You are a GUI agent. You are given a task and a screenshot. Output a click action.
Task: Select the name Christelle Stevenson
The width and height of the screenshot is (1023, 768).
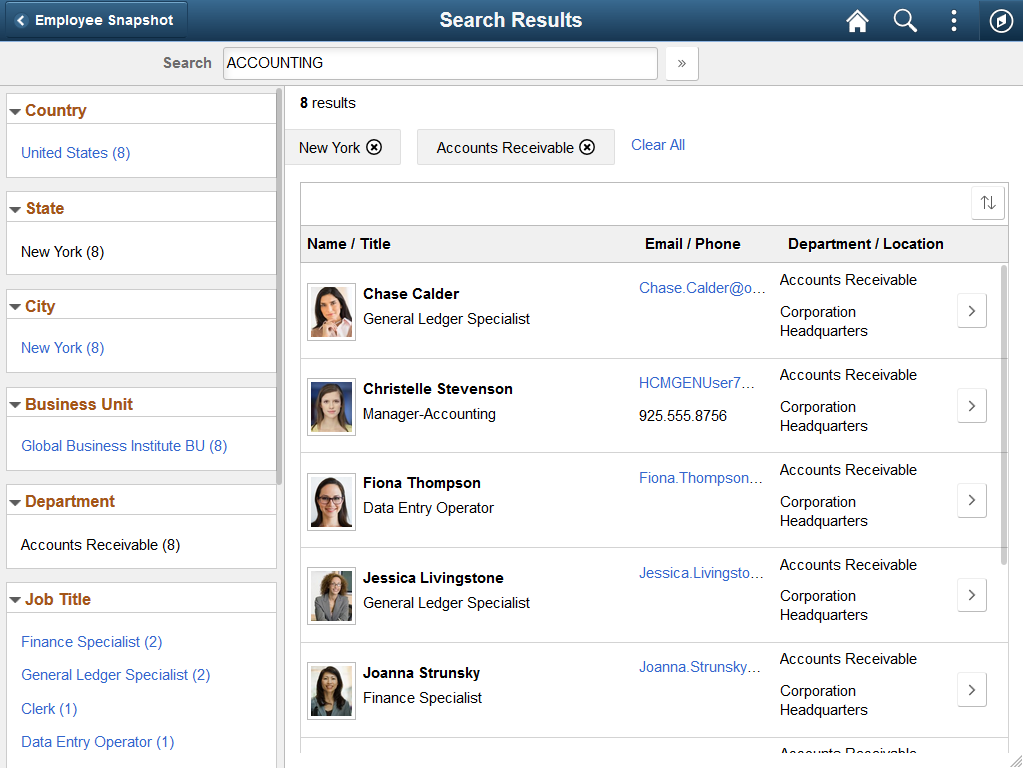coord(438,389)
